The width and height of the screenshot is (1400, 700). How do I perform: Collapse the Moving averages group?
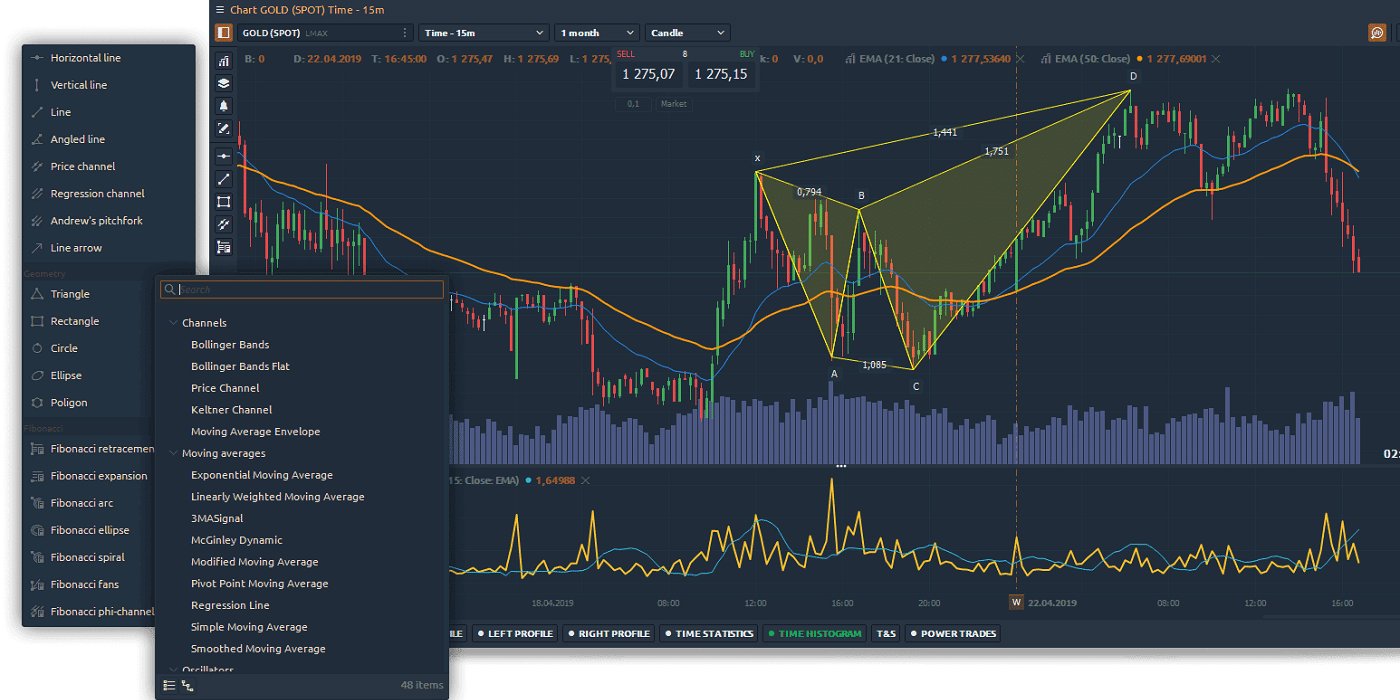[x=174, y=454]
